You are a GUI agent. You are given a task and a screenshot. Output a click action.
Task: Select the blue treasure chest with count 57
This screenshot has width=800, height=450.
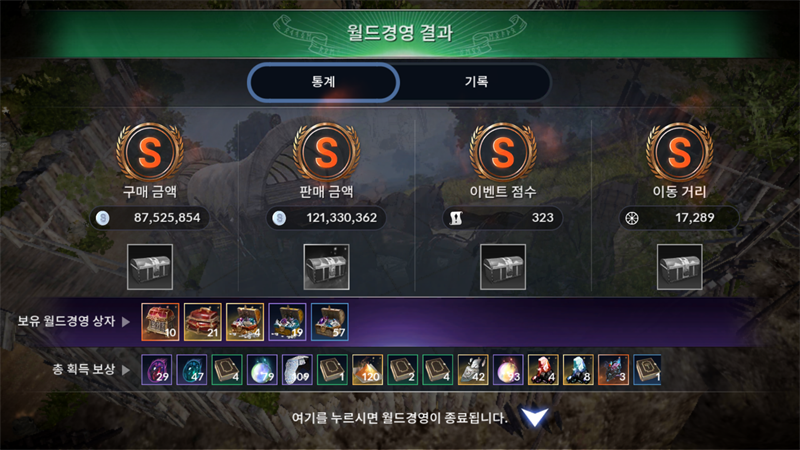[330, 322]
